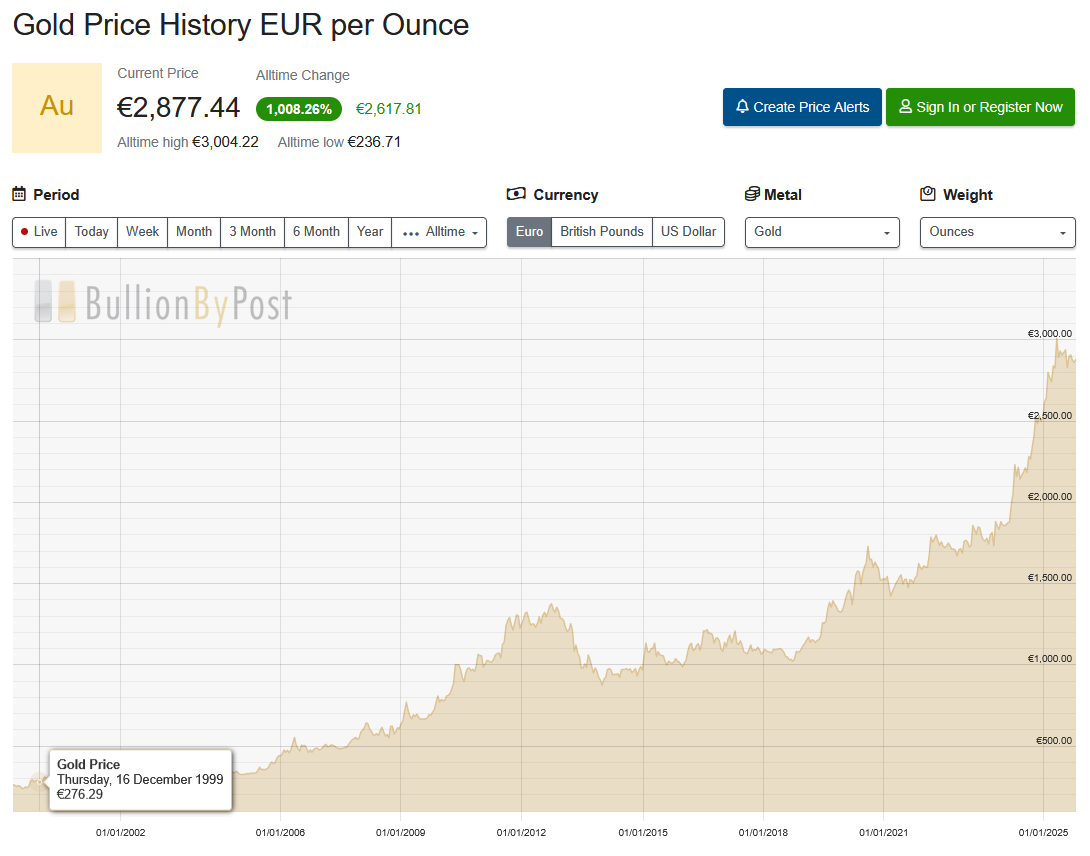Viewport: 1090px width, 856px height.
Task: Click the Current Price label
Action: point(158,73)
